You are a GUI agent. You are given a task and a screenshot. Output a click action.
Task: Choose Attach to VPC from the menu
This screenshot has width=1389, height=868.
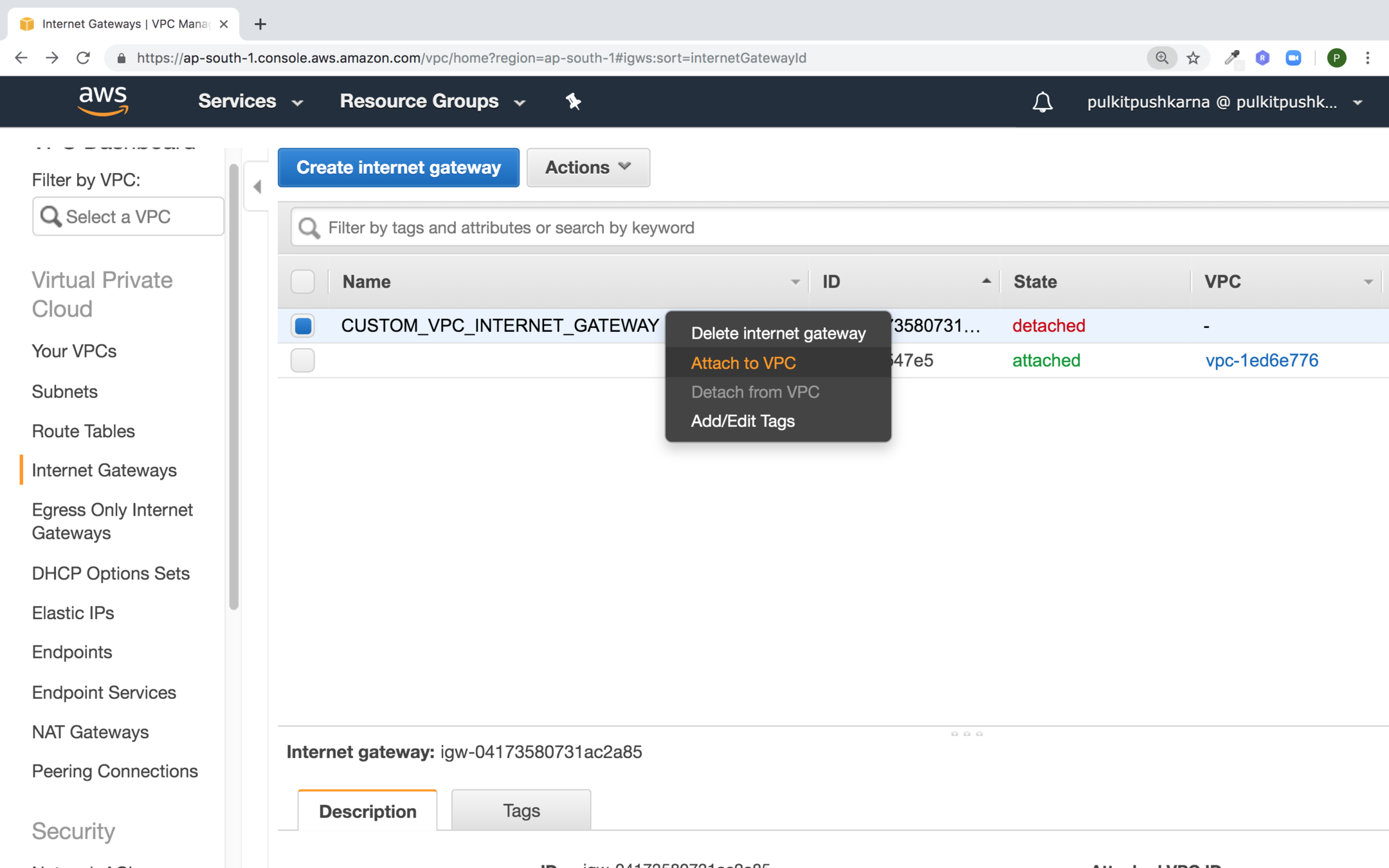[x=743, y=363]
